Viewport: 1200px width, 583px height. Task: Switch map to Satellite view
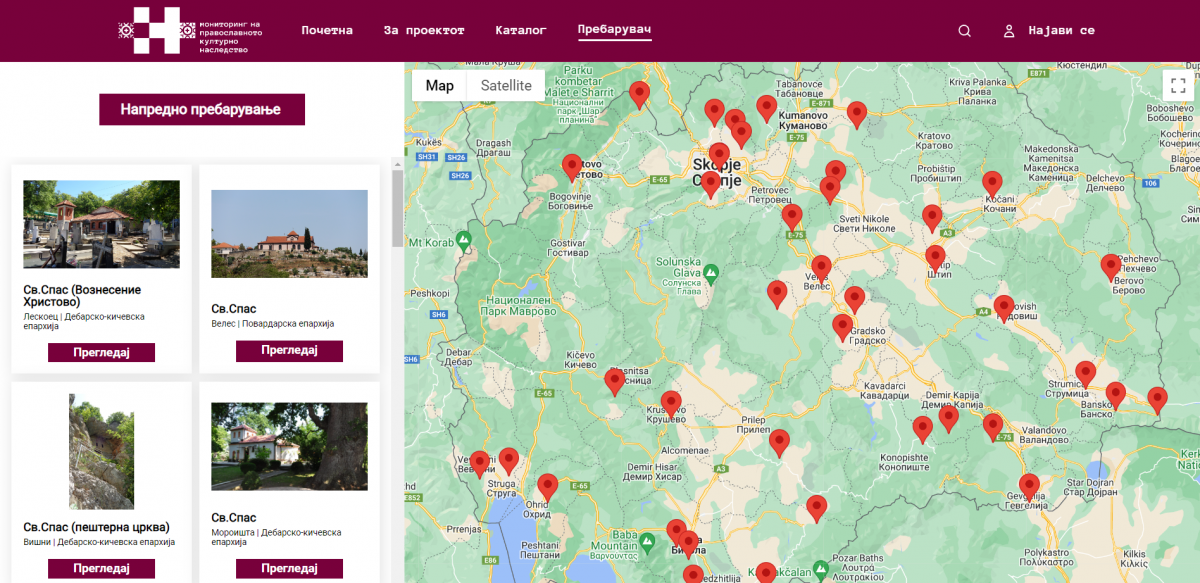pos(506,86)
